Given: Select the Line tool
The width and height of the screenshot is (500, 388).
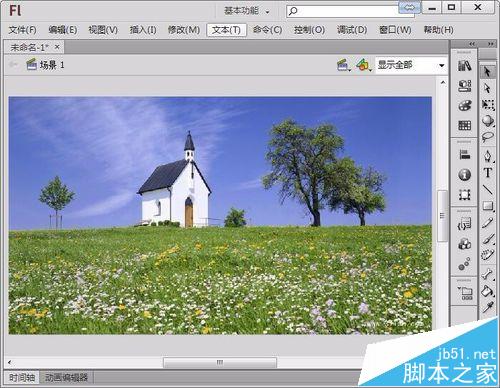Looking at the screenshot, I should [x=488, y=190].
